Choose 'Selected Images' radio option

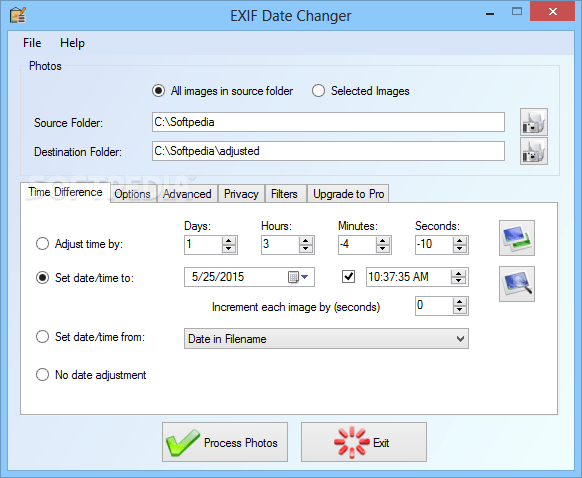pos(318,91)
